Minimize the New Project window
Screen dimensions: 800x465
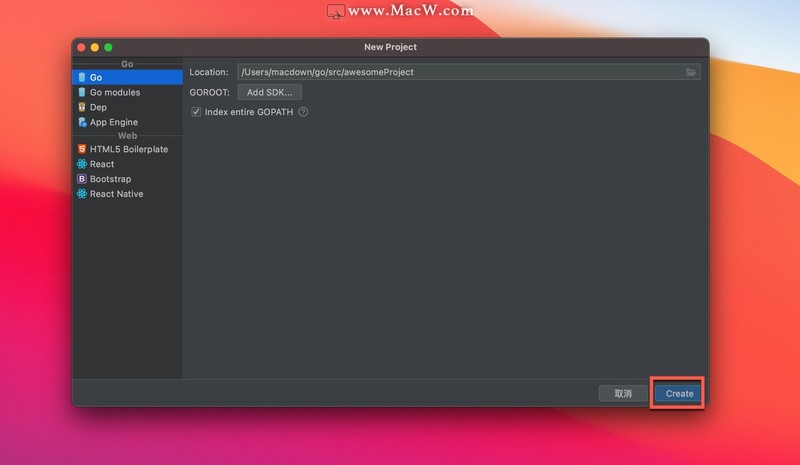pyautogui.click(x=95, y=47)
